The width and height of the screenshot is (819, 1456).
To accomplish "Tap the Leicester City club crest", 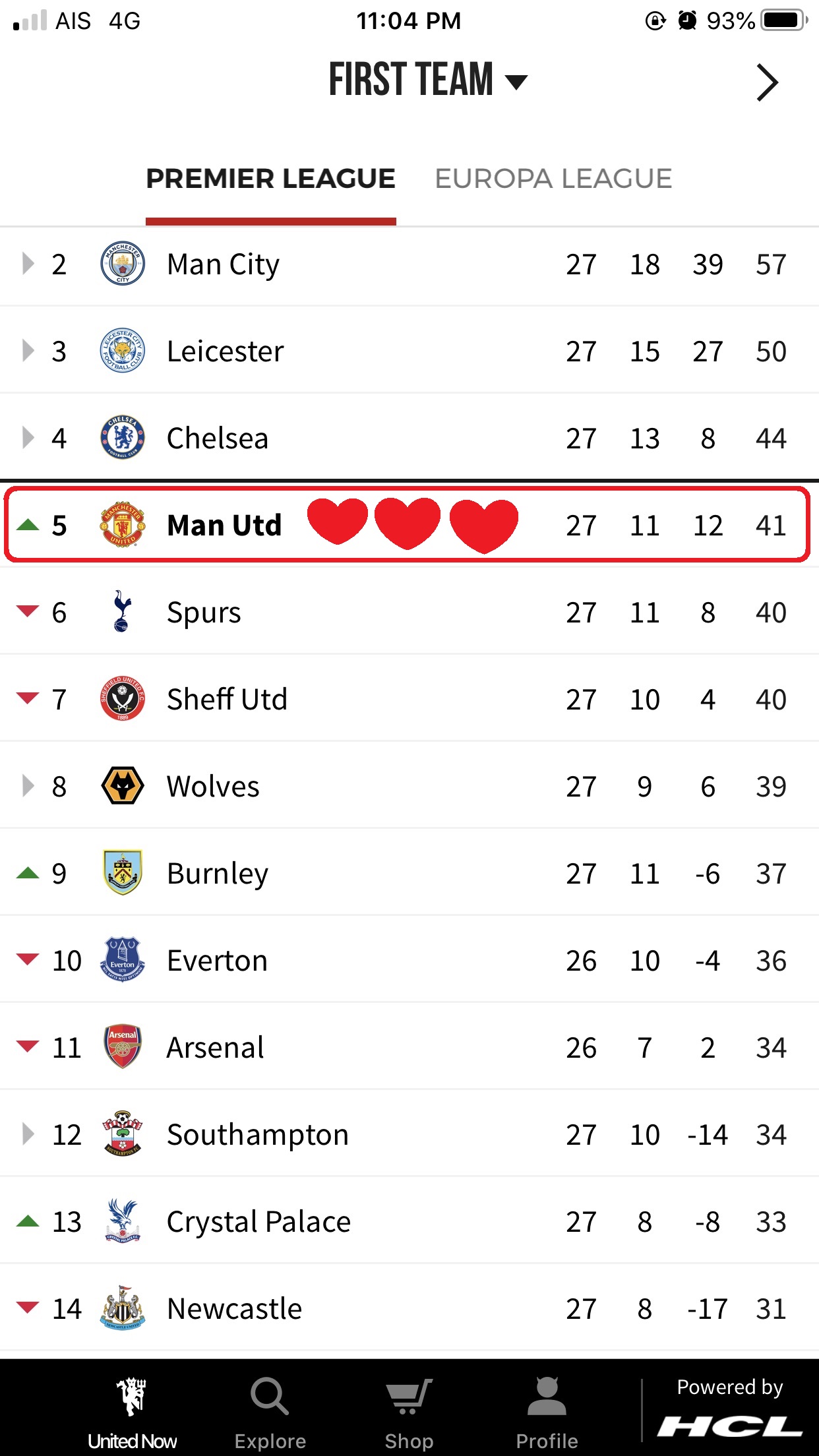I will (123, 351).
